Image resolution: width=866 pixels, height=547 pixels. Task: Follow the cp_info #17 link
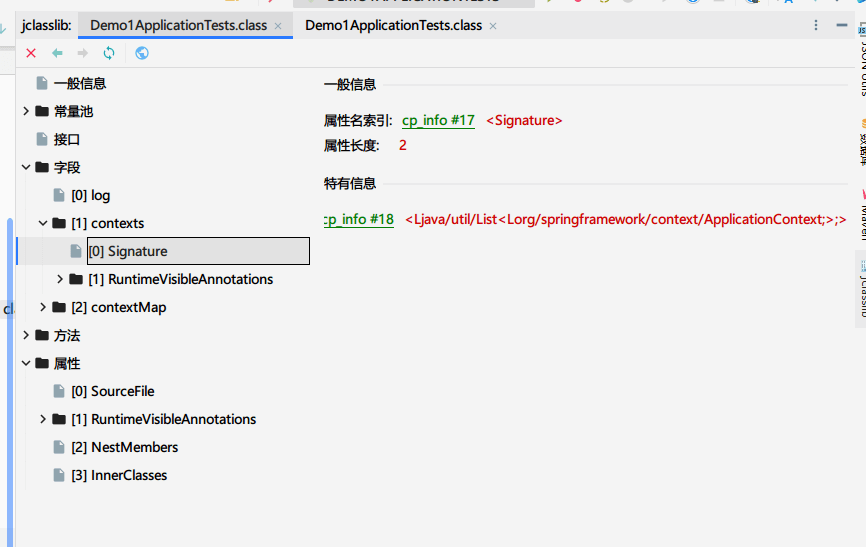[x=438, y=120]
